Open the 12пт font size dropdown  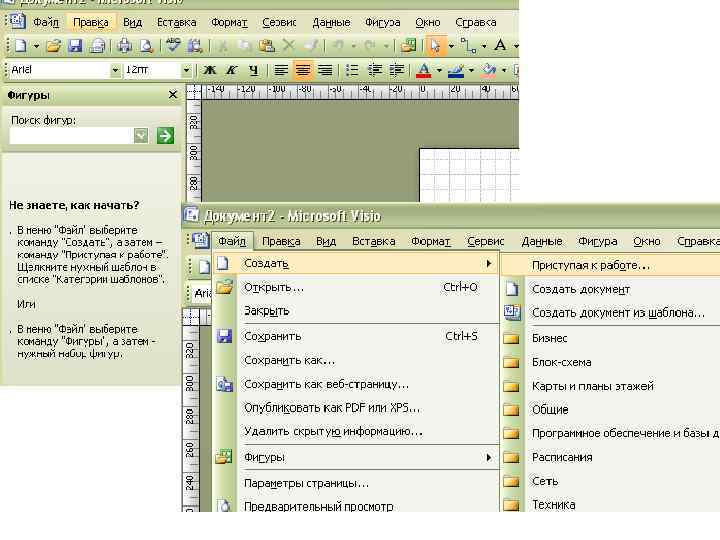pos(186,70)
